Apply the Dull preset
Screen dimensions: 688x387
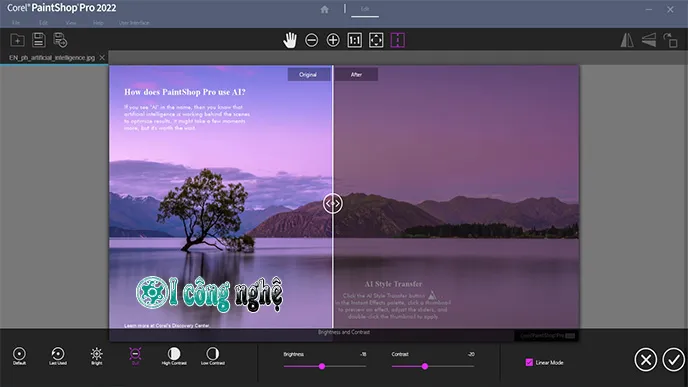pos(135,356)
